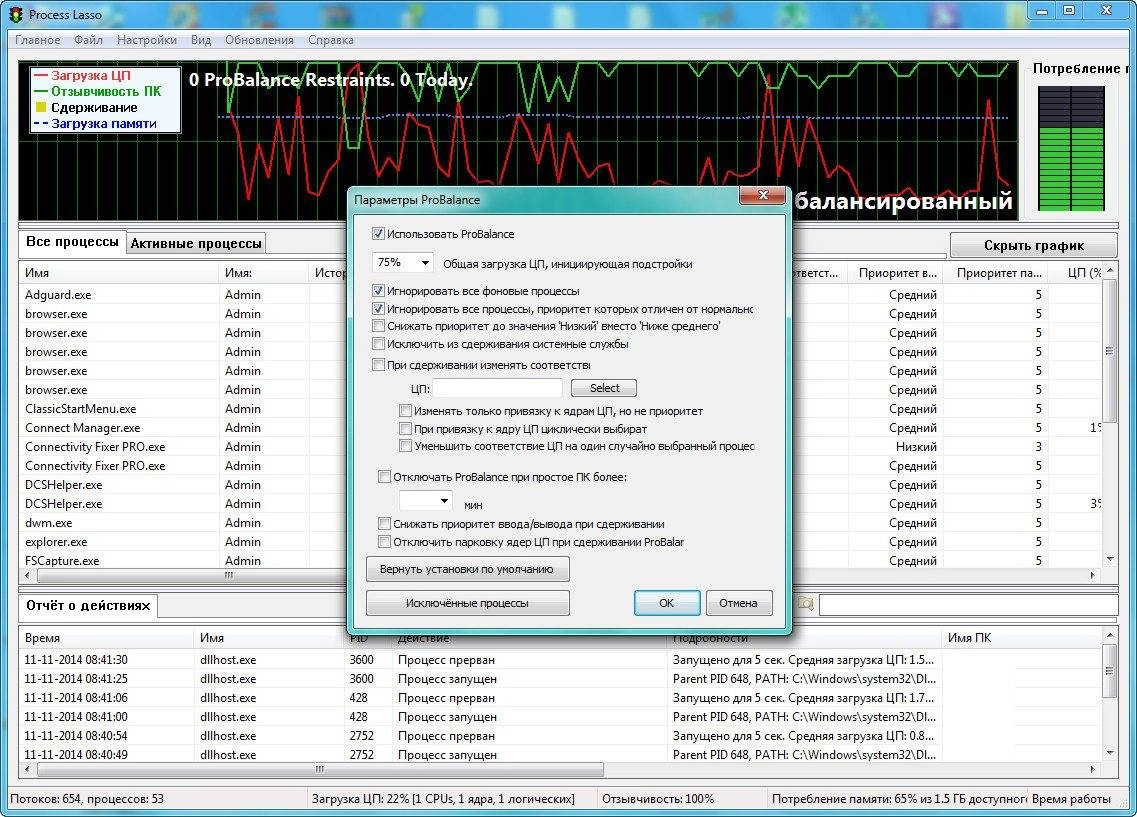
Task: Open the Обновления menu
Action: point(259,40)
